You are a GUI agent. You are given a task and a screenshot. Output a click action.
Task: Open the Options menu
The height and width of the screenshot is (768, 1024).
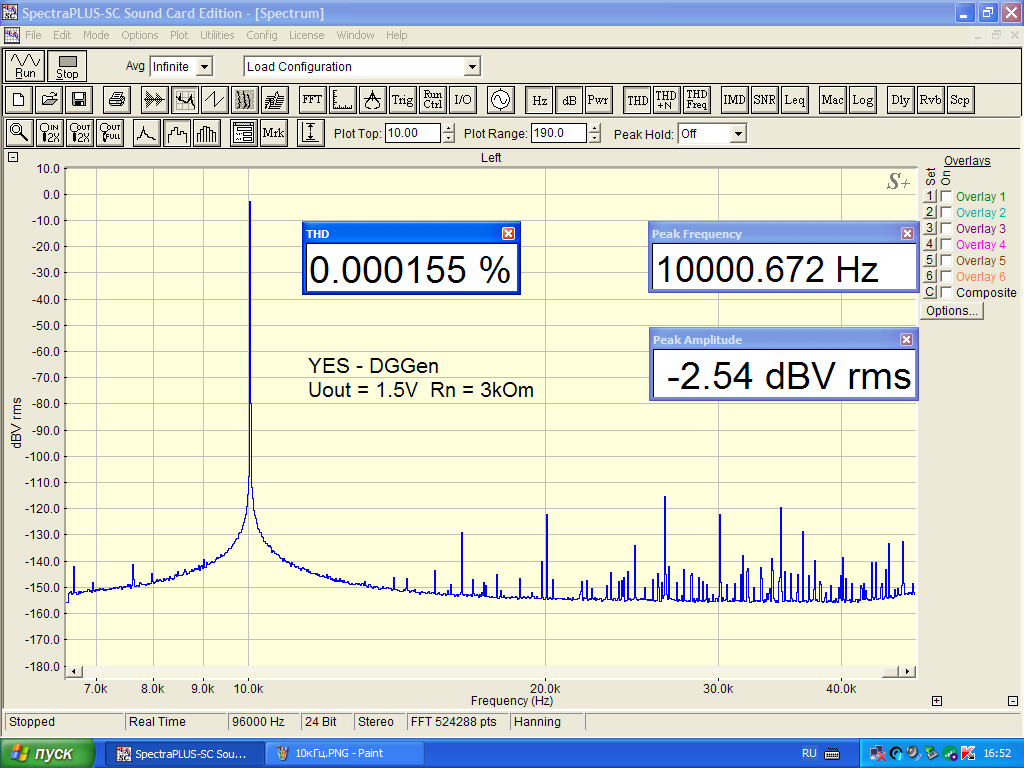(x=140, y=35)
